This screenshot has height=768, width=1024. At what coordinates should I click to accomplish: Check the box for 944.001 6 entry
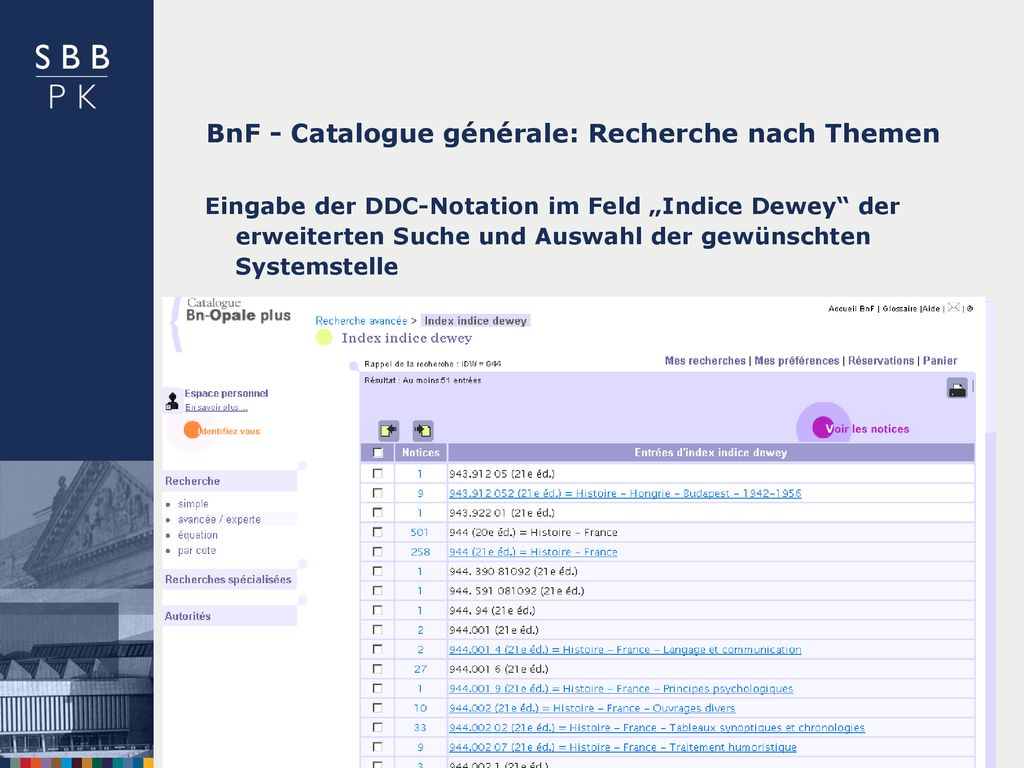(377, 669)
